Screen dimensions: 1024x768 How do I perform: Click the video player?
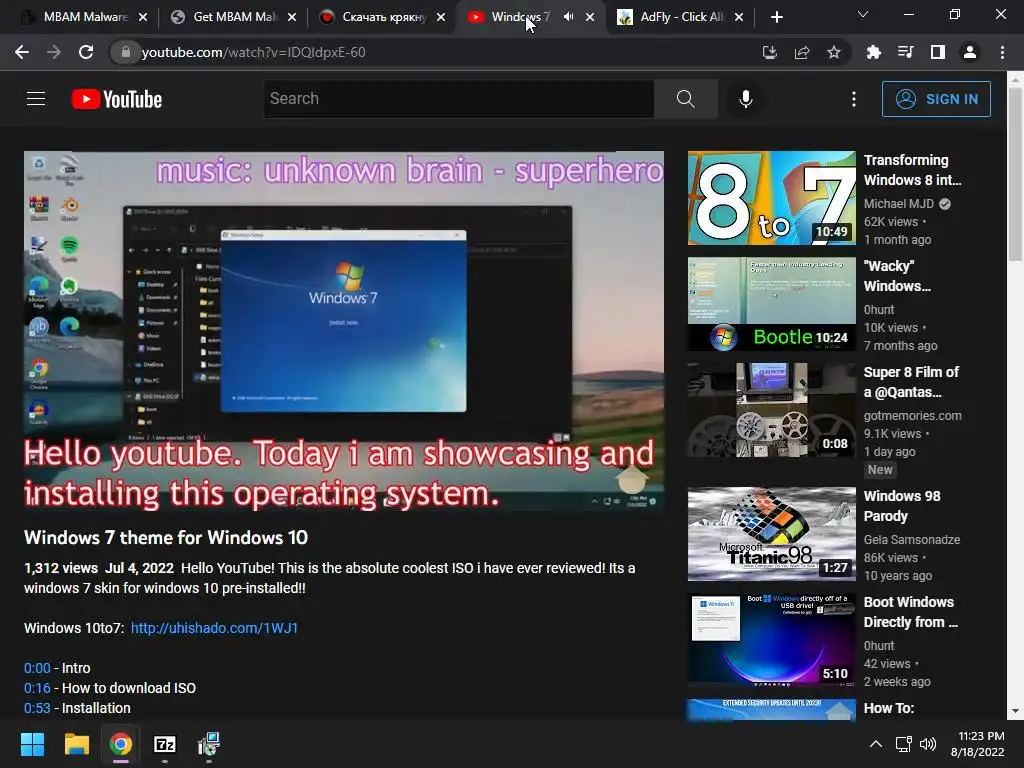[x=344, y=331]
